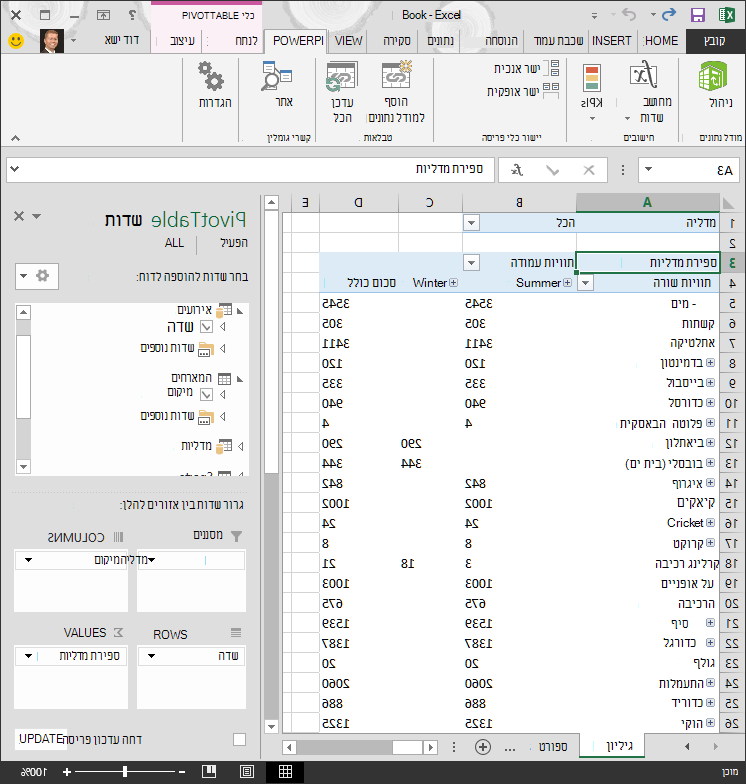This screenshot has width=746, height=784.
Task: Toggle the defer layout update checkbox
Action: tap(240, 740)
